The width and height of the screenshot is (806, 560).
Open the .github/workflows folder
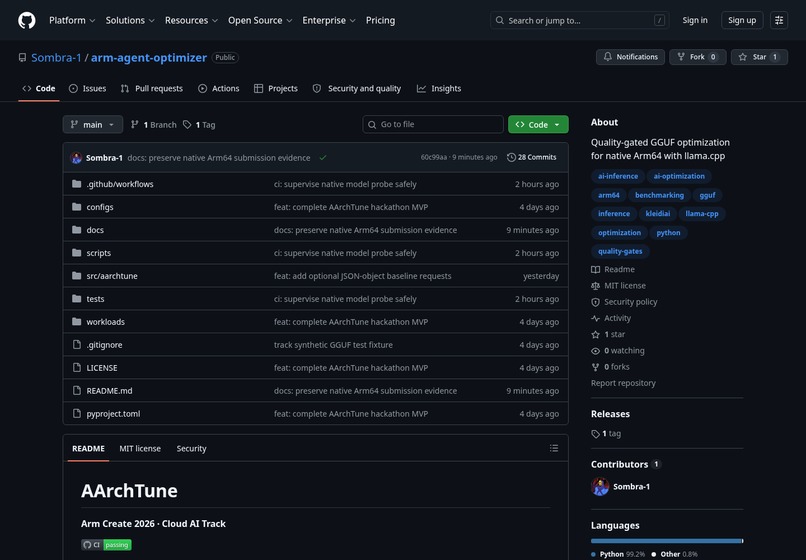click(x=120, y=184)
